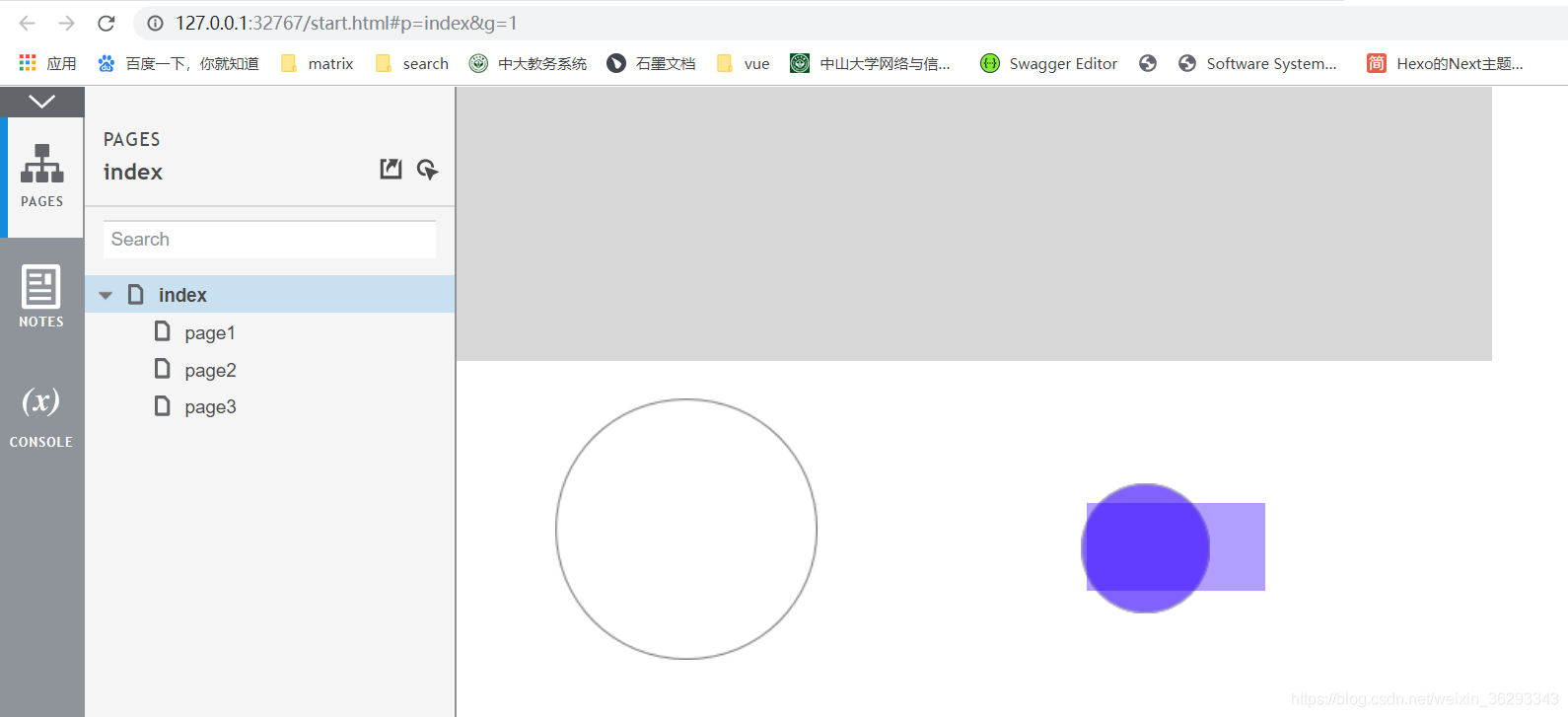The width and height of the screenshot is (1568, 717).
Task: Open page1 in the tree
Action: [x=210, y=333]
